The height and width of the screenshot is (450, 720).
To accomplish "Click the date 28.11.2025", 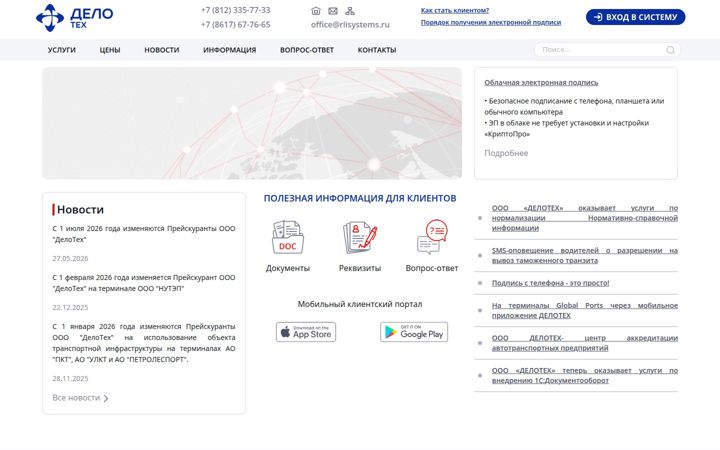I will (70, 379).
